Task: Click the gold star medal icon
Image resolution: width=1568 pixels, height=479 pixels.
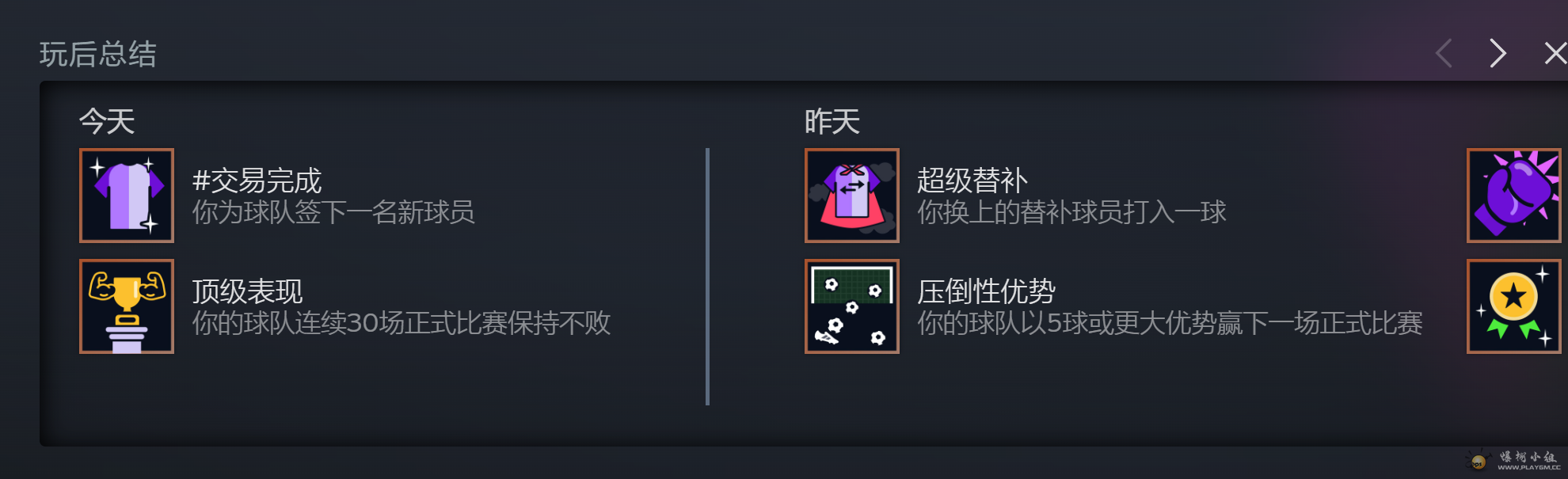Action: [x=1514, y=306]
